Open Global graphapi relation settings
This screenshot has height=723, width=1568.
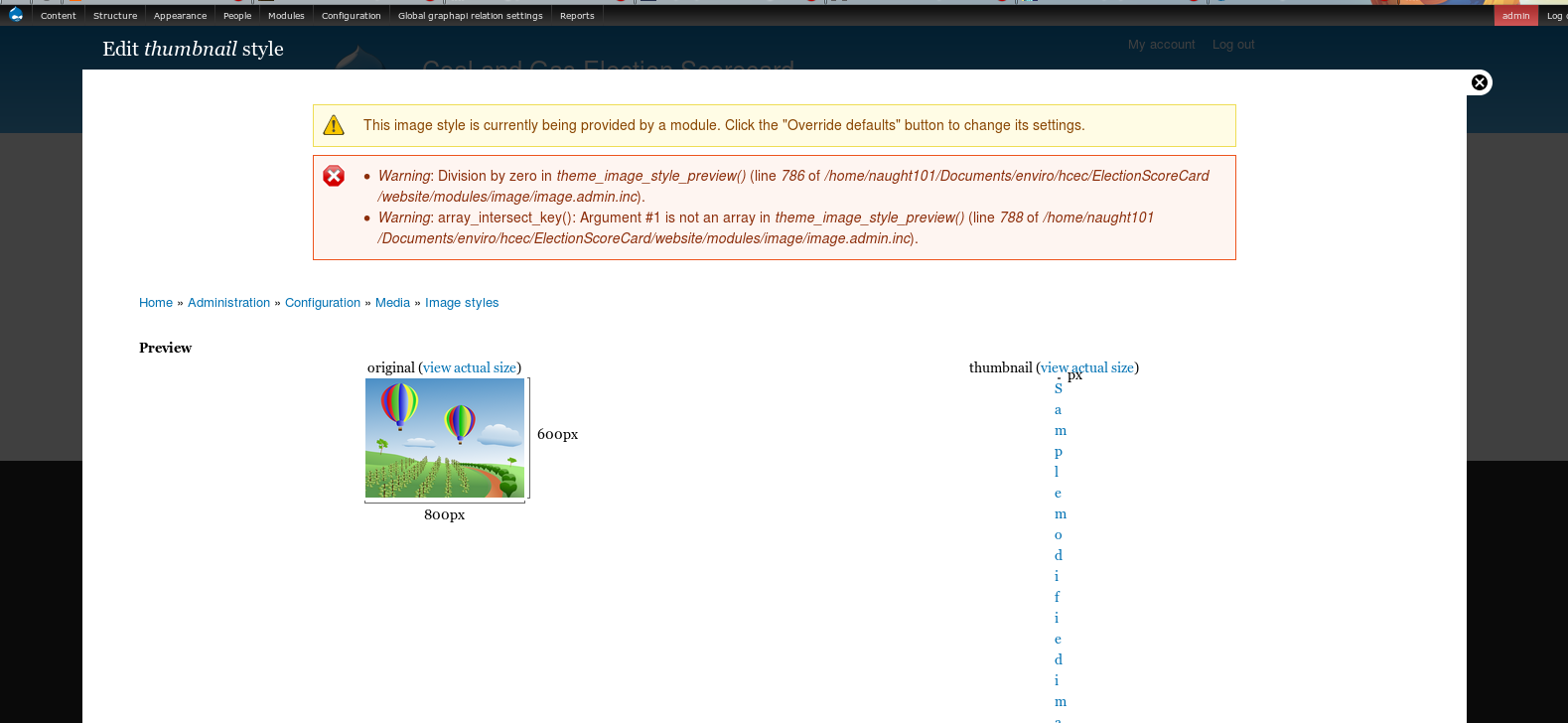click(471, 16)
